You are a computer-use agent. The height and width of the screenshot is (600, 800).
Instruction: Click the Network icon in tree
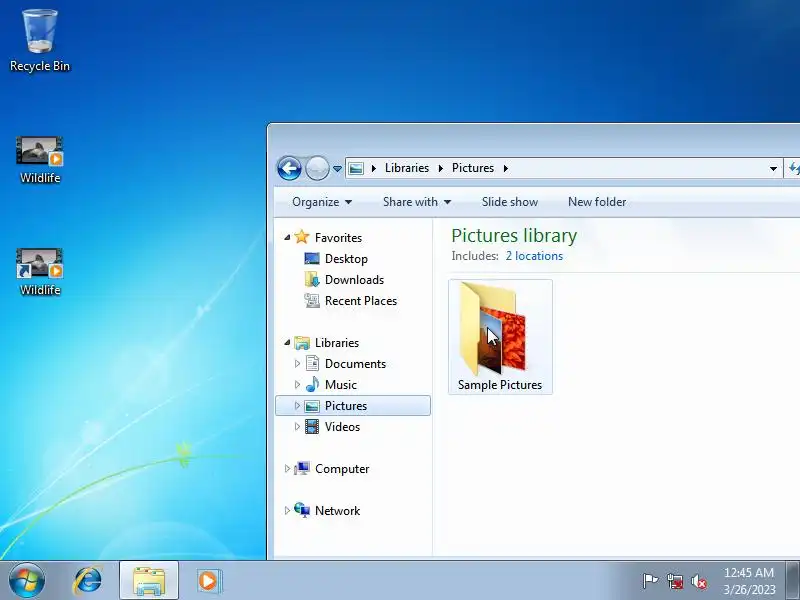pos(302,510)
